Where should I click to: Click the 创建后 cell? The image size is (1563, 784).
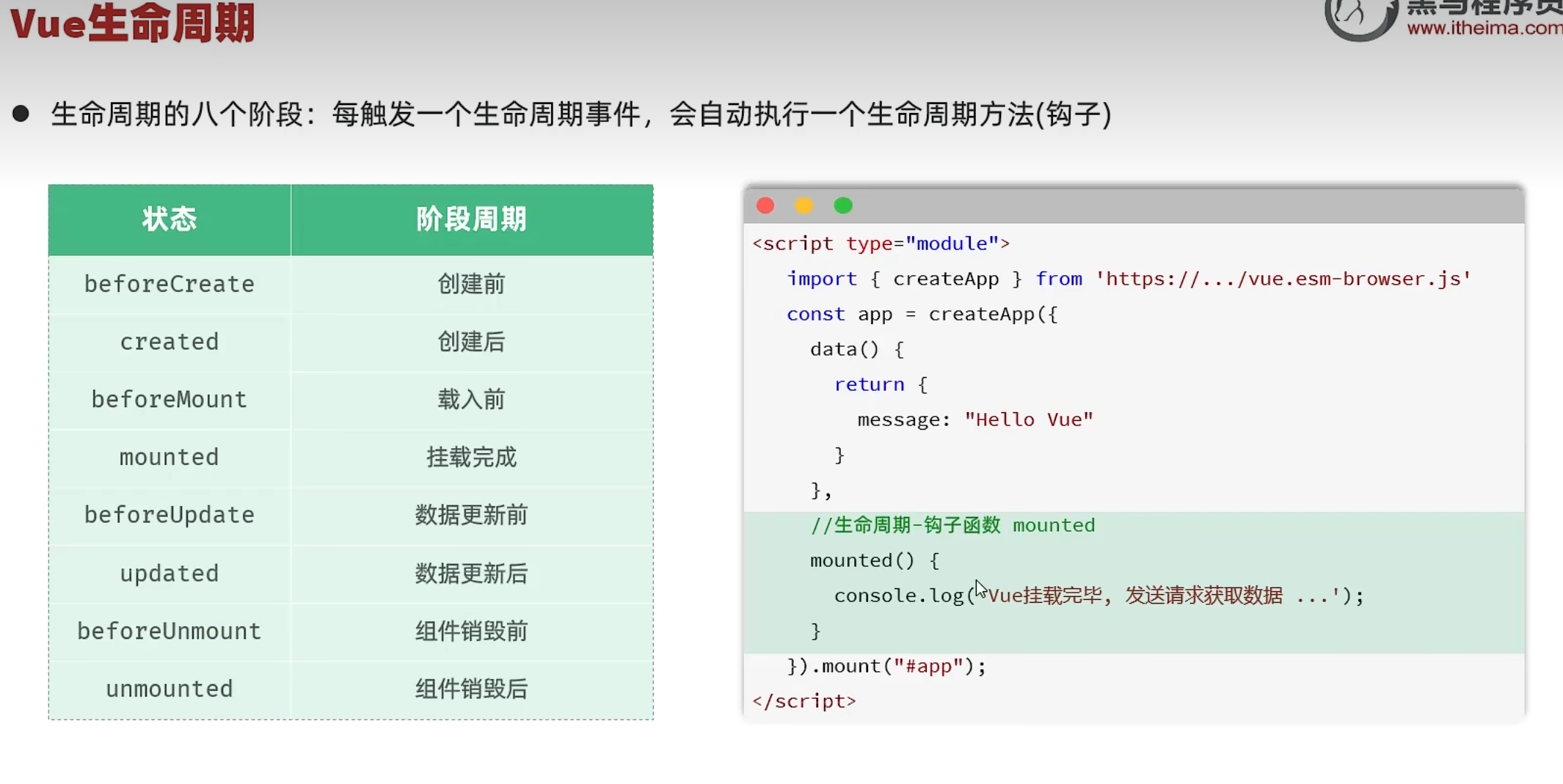pos(472,342)
